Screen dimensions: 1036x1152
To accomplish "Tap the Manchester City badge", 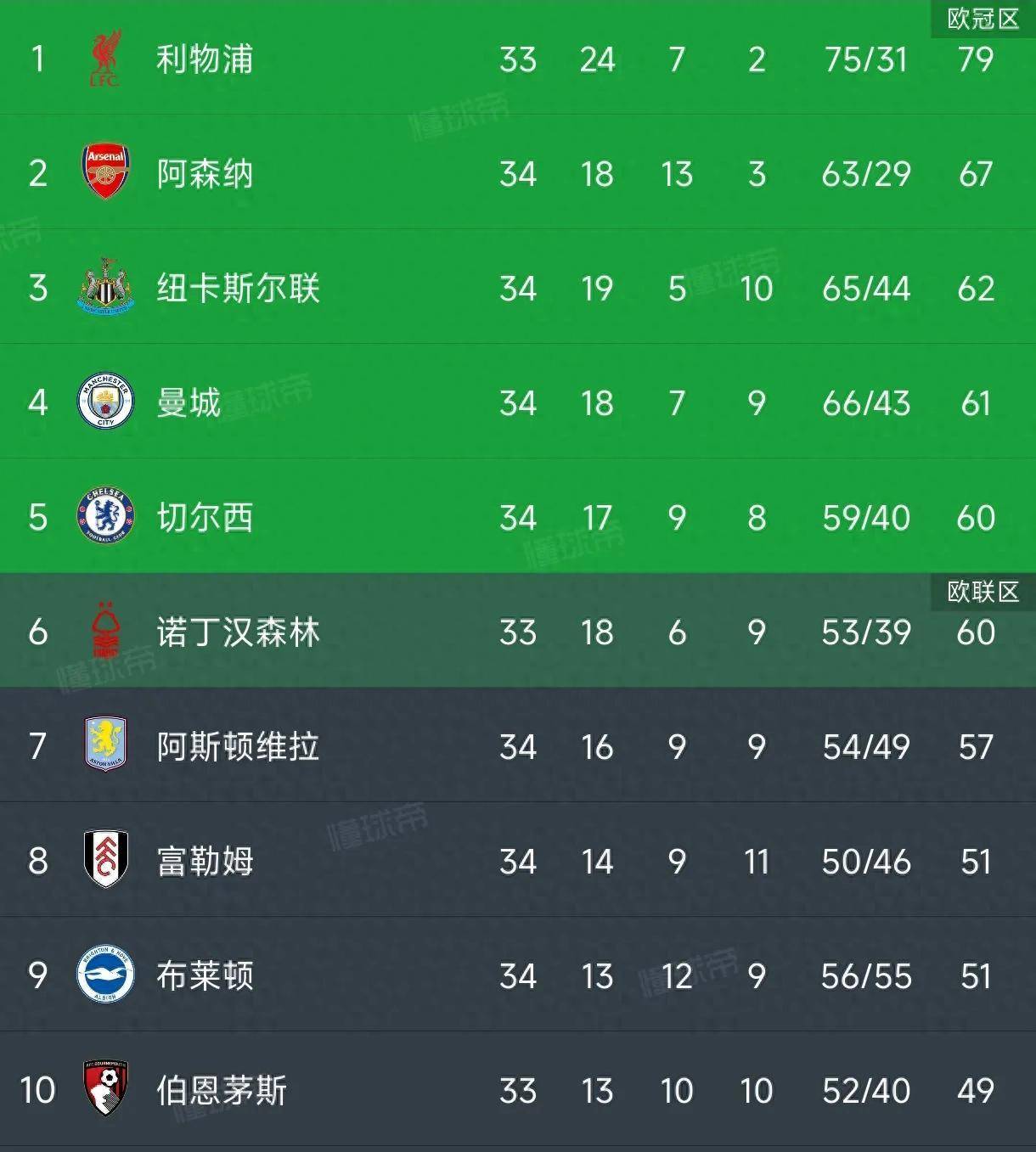I will click(105, 402).
